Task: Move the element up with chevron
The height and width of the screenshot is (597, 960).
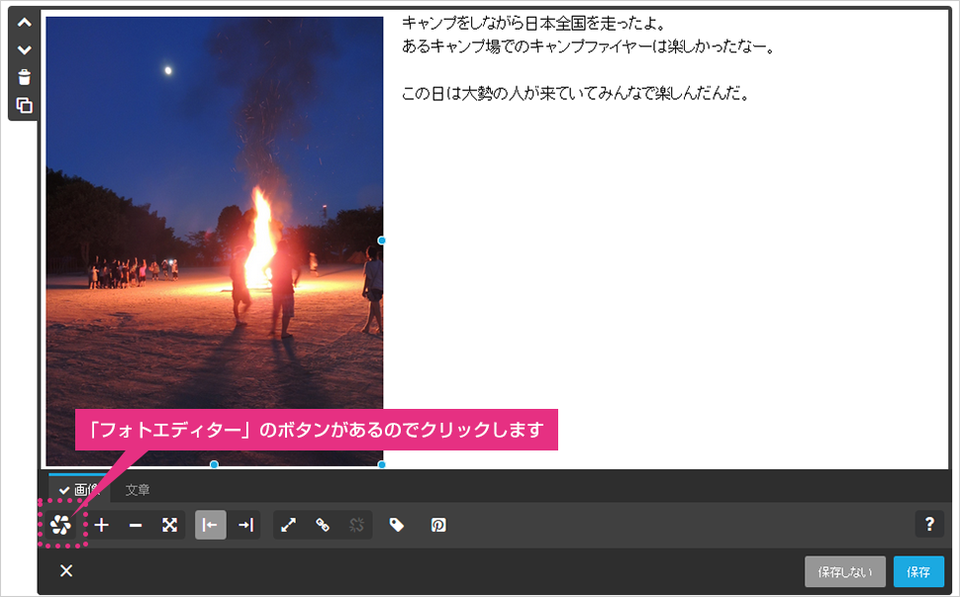Action: pos(24,23)
